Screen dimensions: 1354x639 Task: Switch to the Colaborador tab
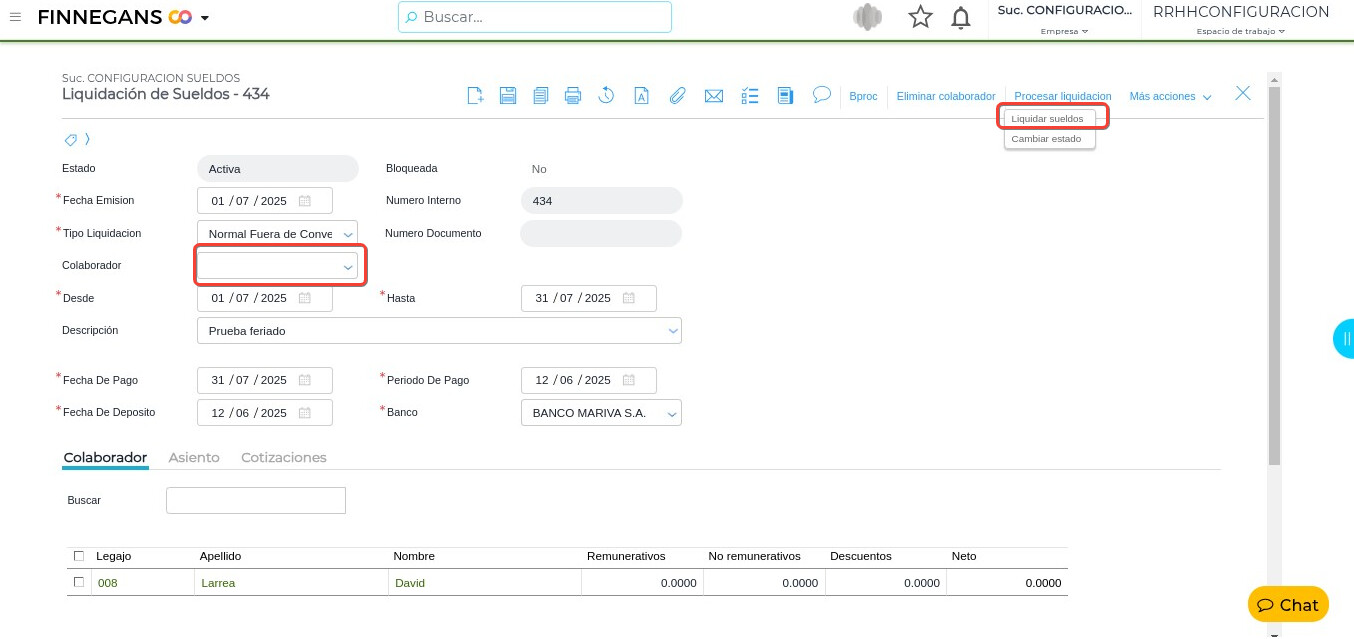[105, 457]
